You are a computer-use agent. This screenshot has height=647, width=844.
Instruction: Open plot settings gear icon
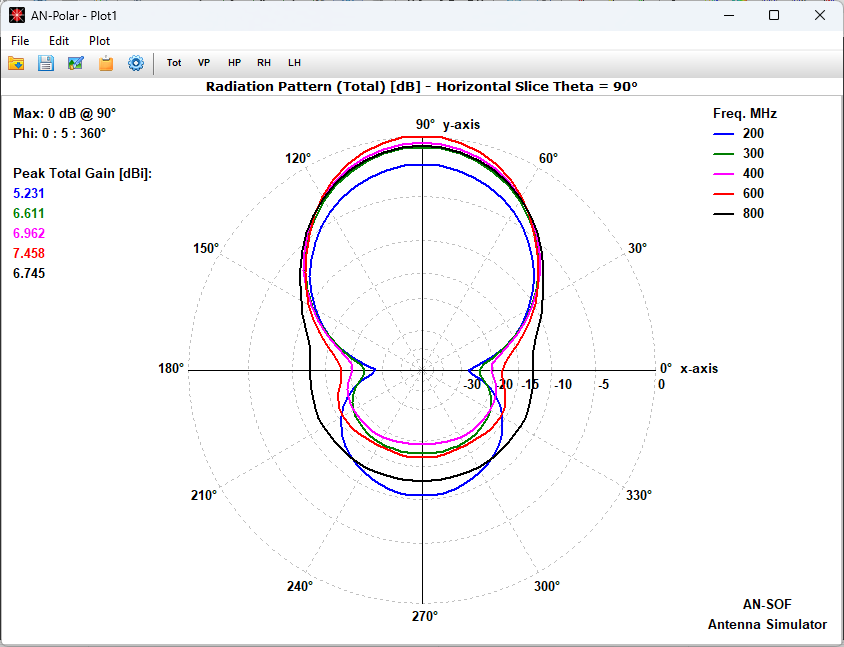pos(136,63)
